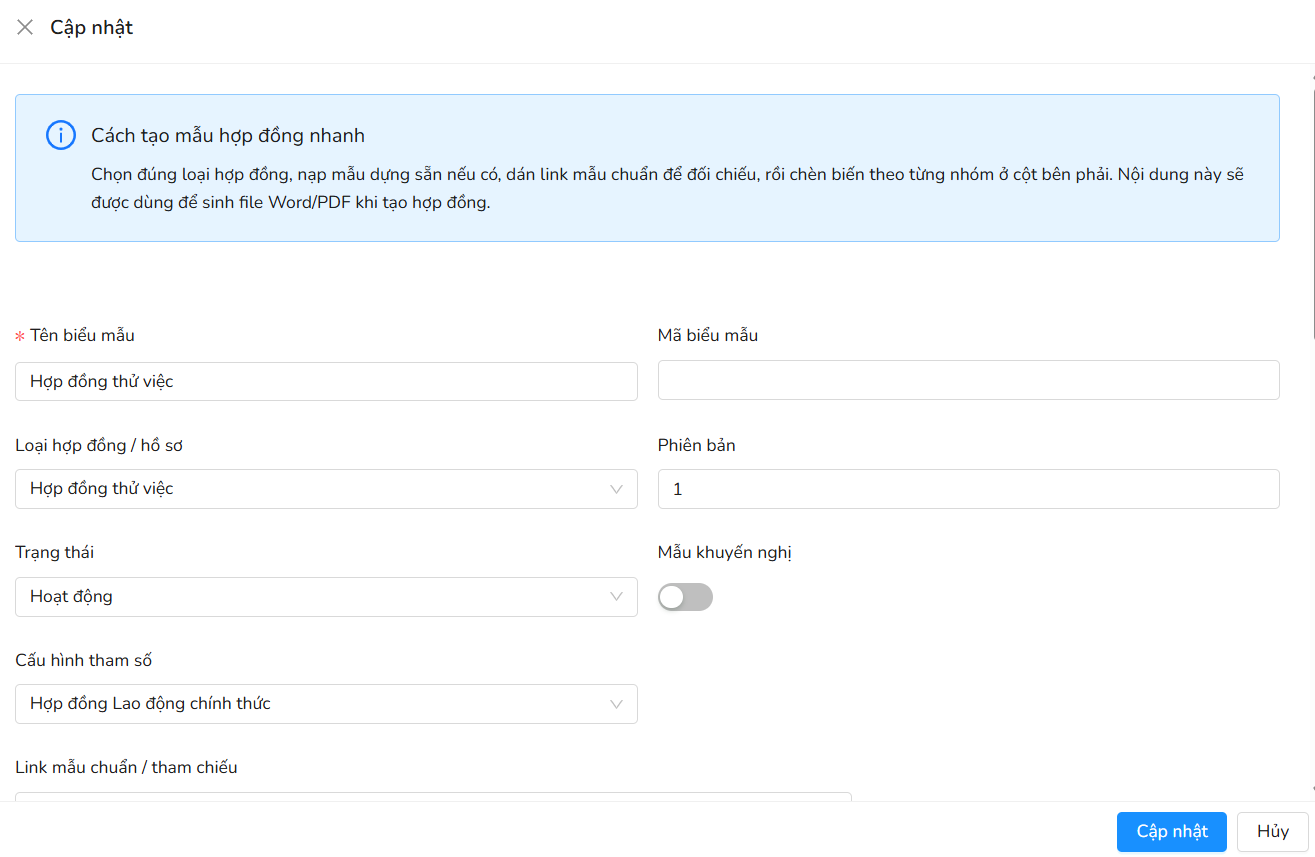Viewport: 1315px width, 857px height.
Task: Close the Cập nhật panel with X icon
Action: point(25,27)
